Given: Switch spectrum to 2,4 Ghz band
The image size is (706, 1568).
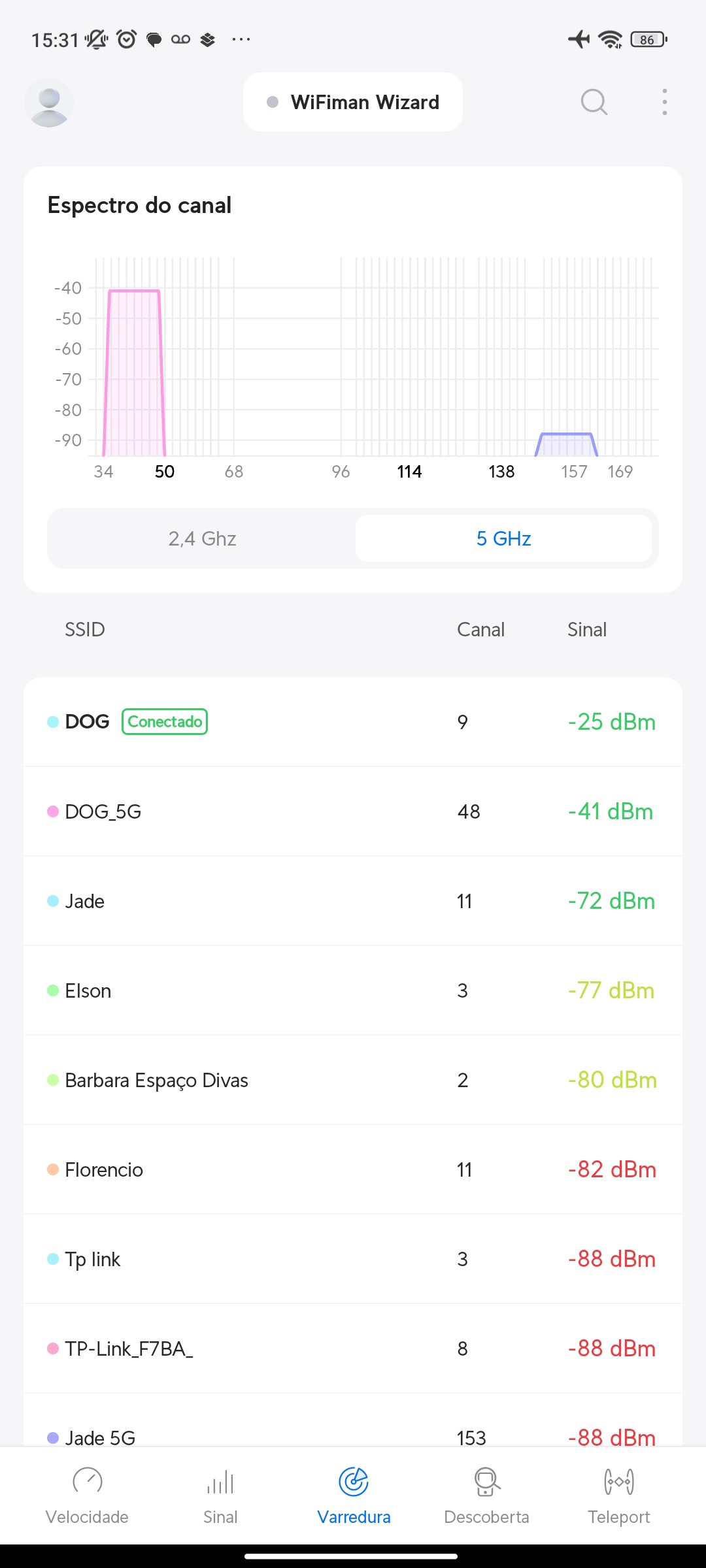Looking at the screenshot, I should pyautogui.click(x=202, y=538).
